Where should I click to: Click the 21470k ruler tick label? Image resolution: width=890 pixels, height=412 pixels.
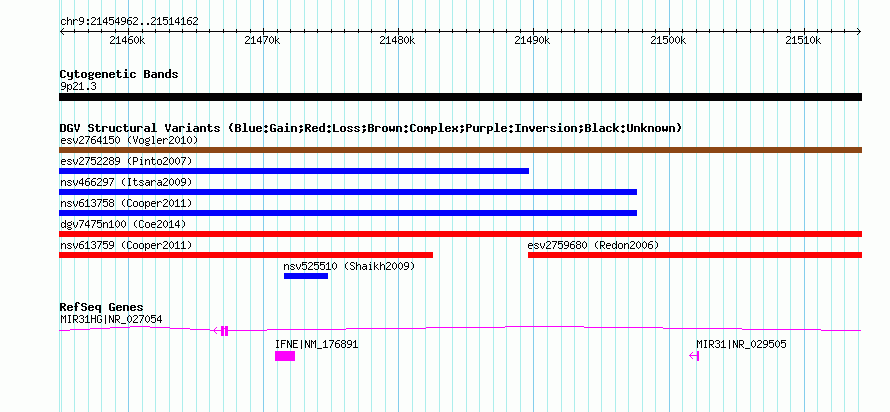(263, 40)
